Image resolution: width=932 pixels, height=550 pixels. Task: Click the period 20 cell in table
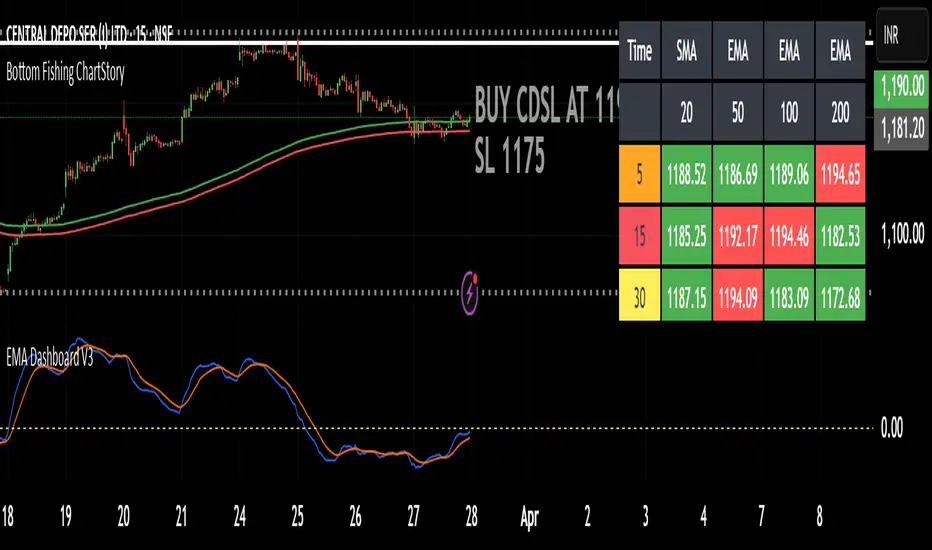(x=687, y=112)
